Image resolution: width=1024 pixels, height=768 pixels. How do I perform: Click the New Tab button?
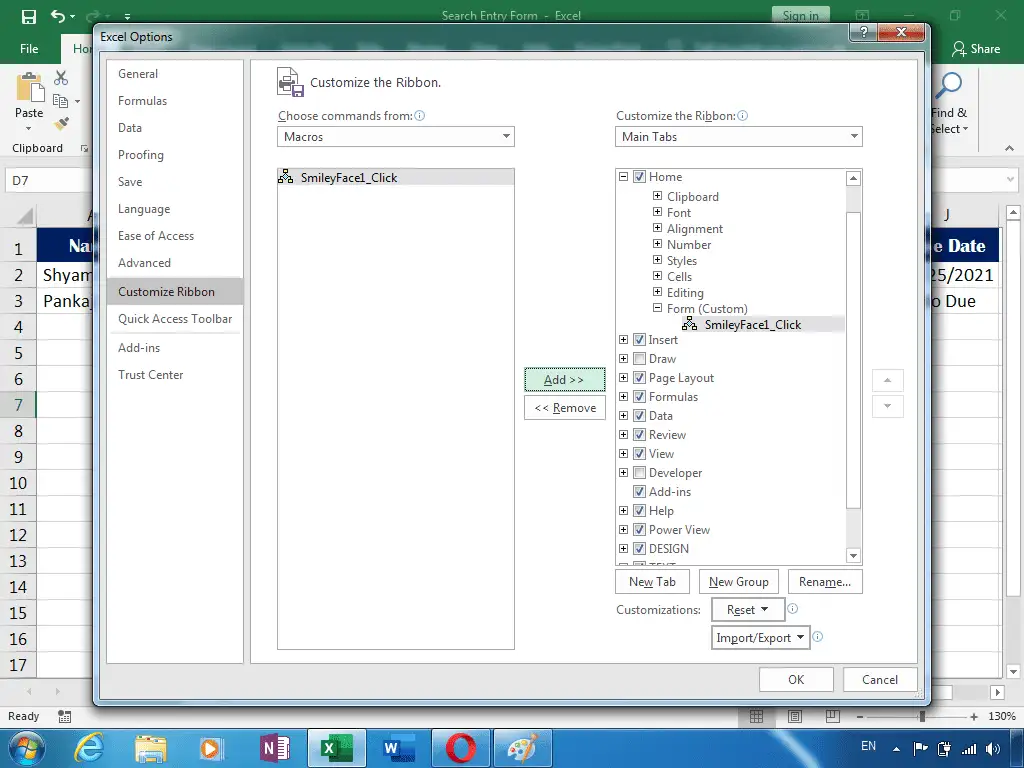click(x=652, y=581)
